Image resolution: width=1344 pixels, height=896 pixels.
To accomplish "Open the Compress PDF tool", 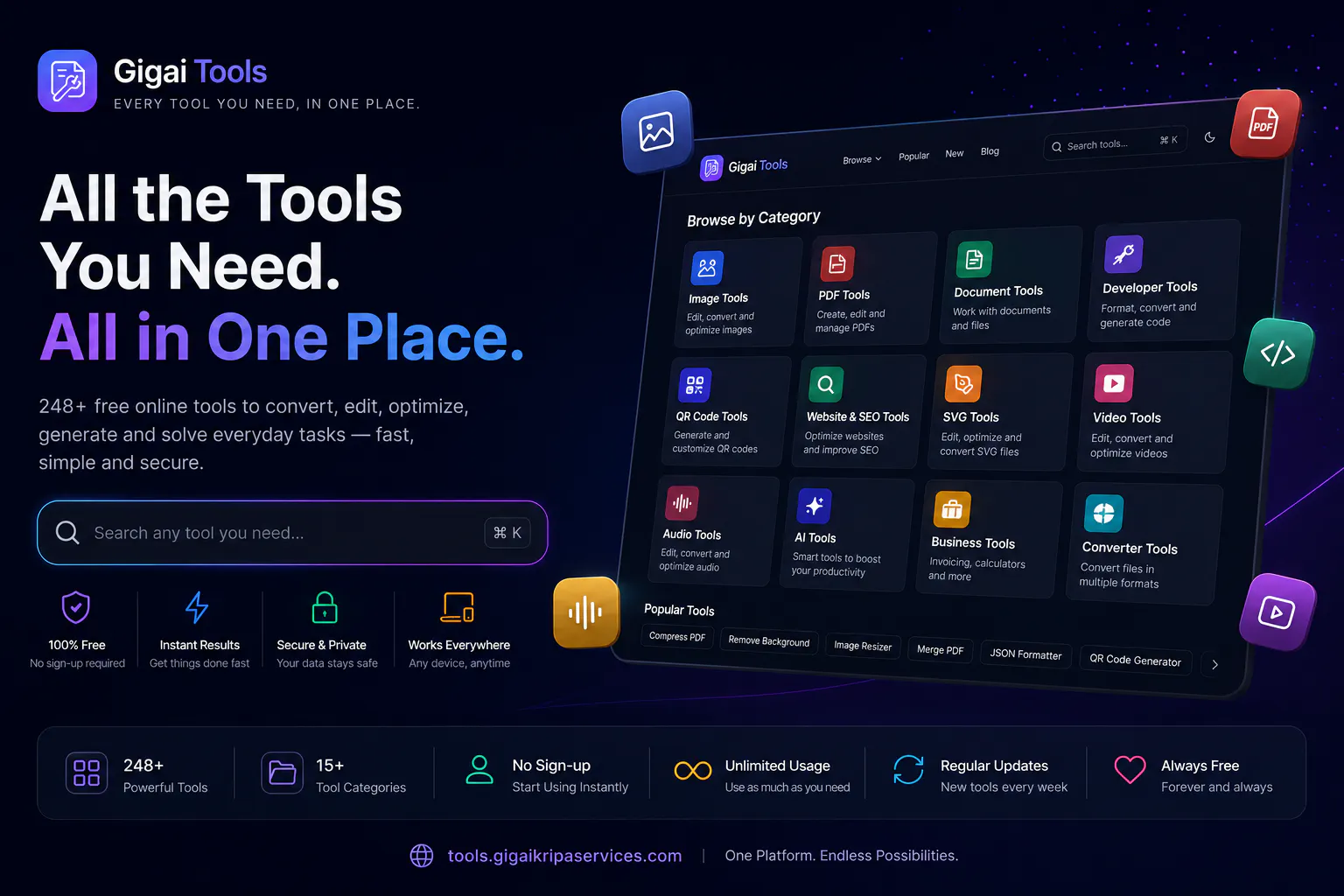I will (677, 636).
